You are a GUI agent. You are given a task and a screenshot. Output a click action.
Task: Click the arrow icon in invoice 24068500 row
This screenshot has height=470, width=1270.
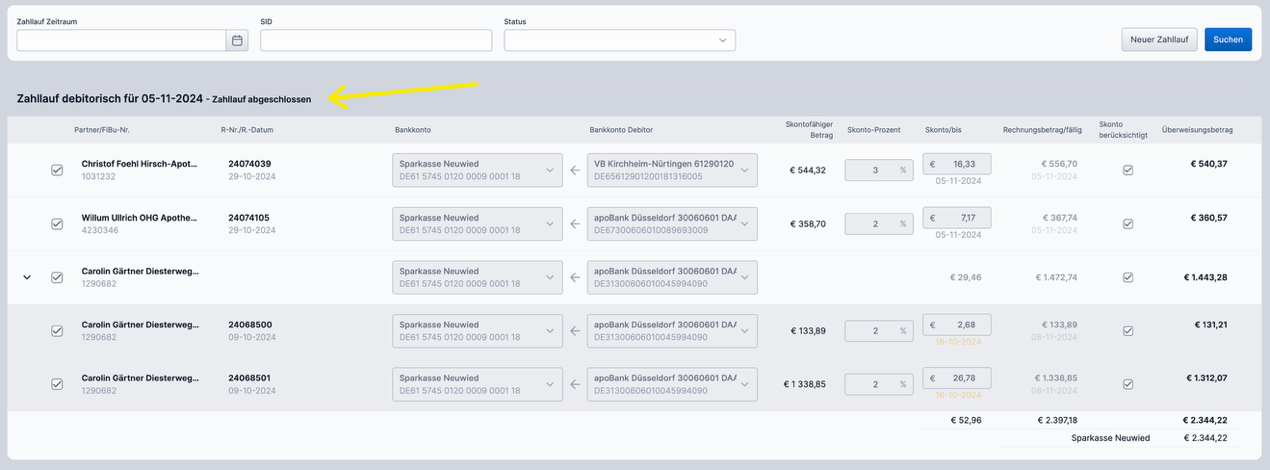click(x=574, y=331)
